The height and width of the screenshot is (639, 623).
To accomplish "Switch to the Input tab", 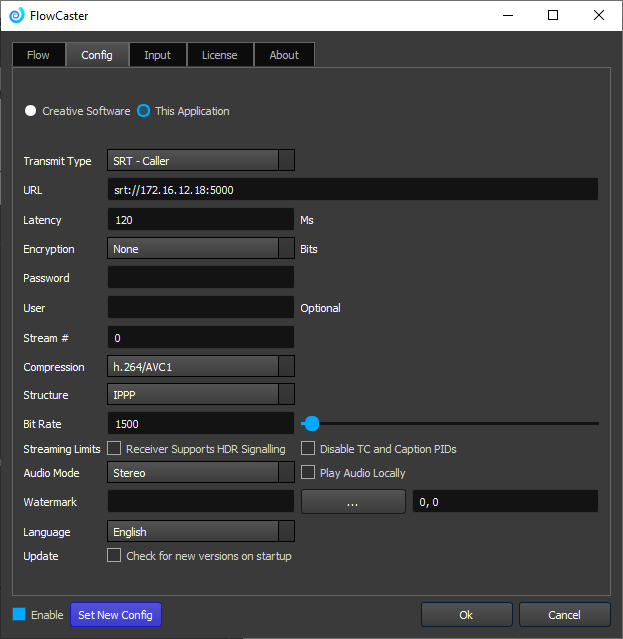I will click(x=158, y=55).
